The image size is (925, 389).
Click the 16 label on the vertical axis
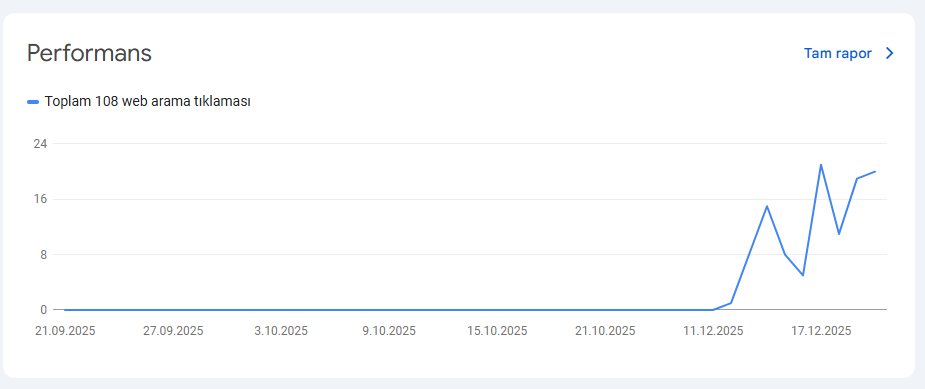pos(40,199)
